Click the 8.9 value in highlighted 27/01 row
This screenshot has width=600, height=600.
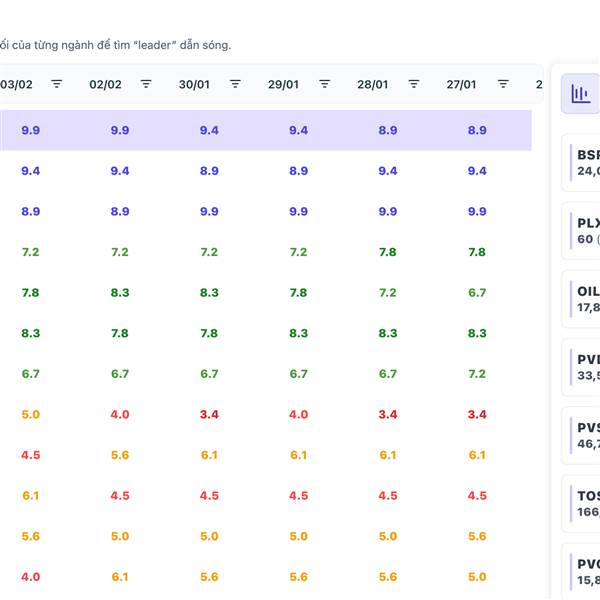tap(477, 131)
